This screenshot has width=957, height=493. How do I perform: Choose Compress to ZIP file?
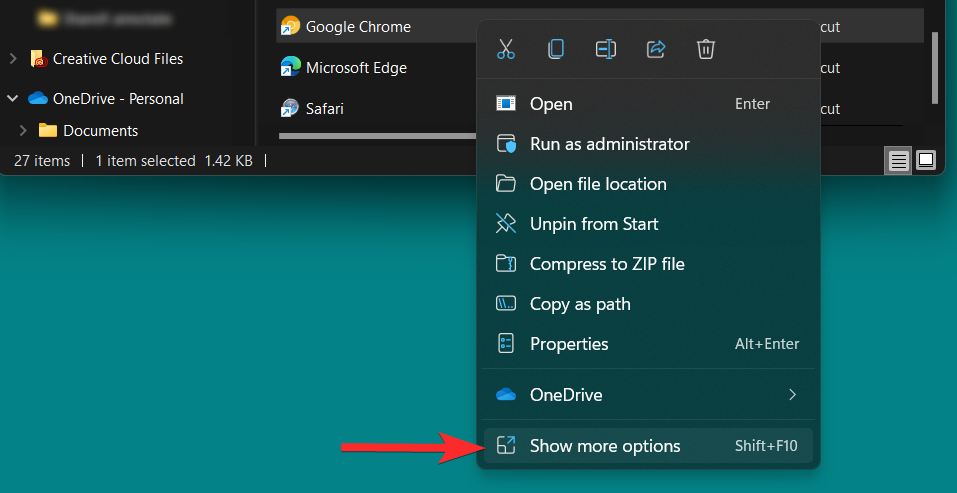(606, 264)
